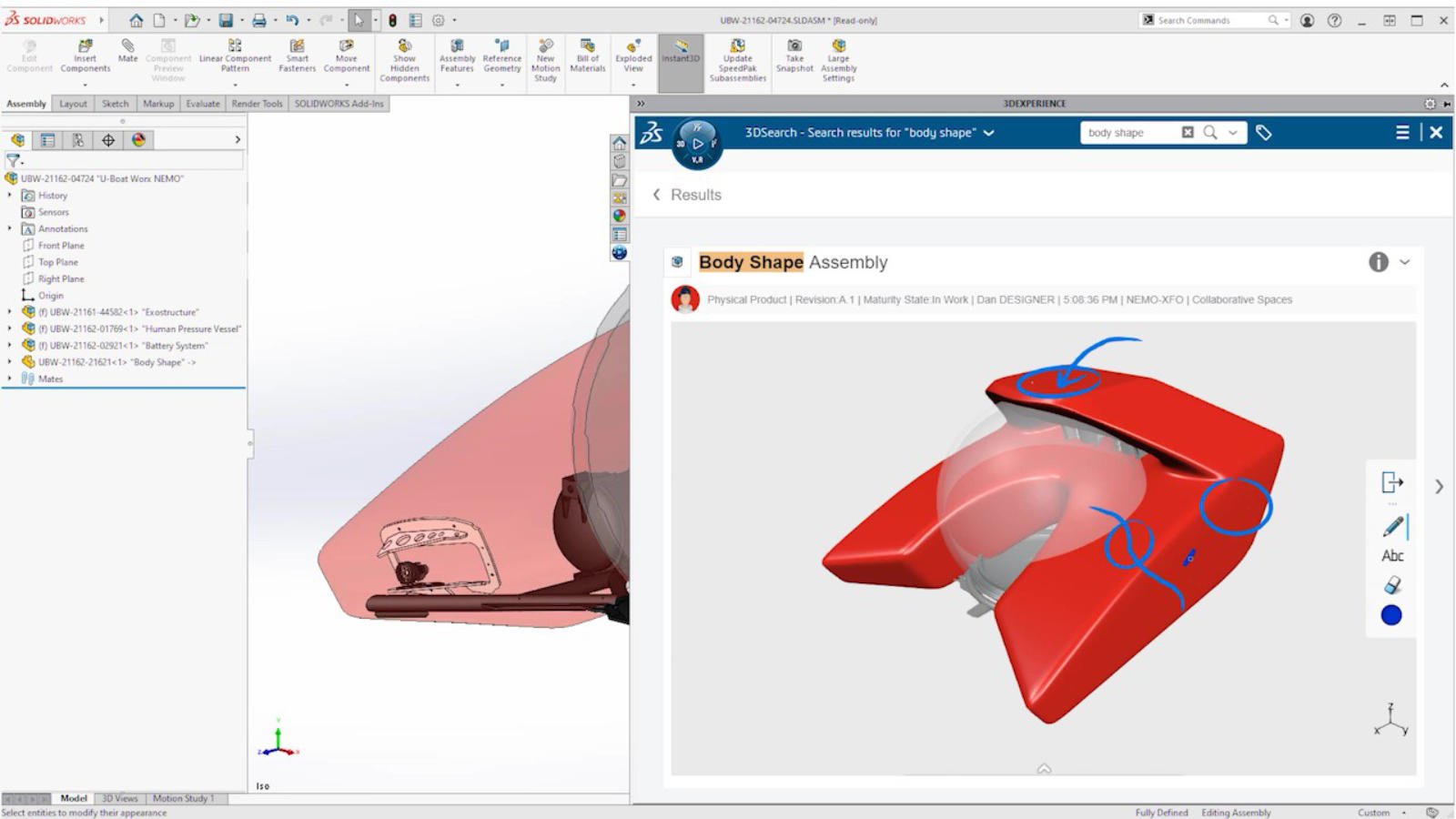1456x819 pixels.
Task: Click the feature tree filter icon
Action: (x=13, y=160)
